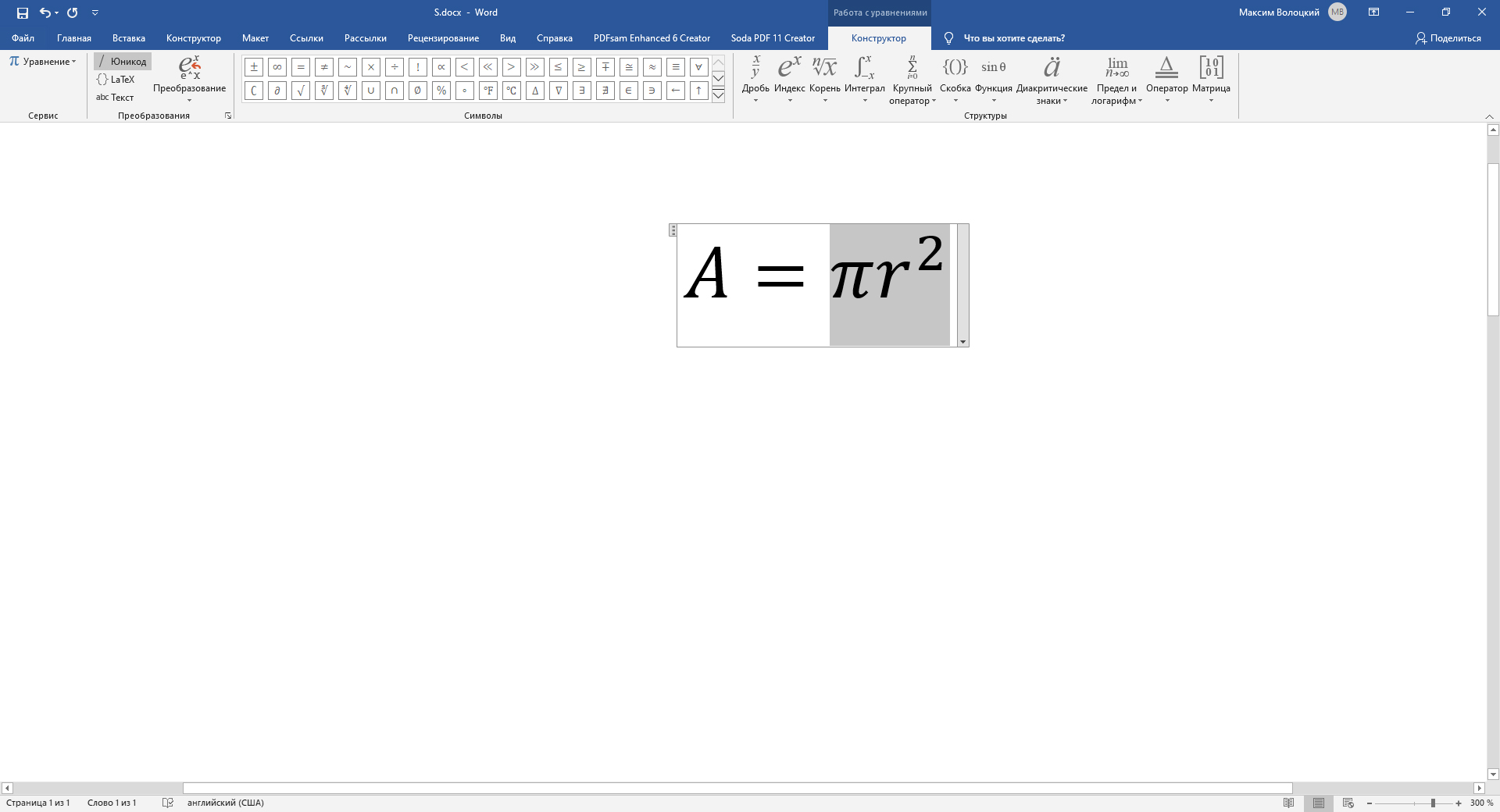The height and width of the screenshot is (812, 1500).
Task: Expand the symbols gallery with More arrow
Action: tap(718, 95)
